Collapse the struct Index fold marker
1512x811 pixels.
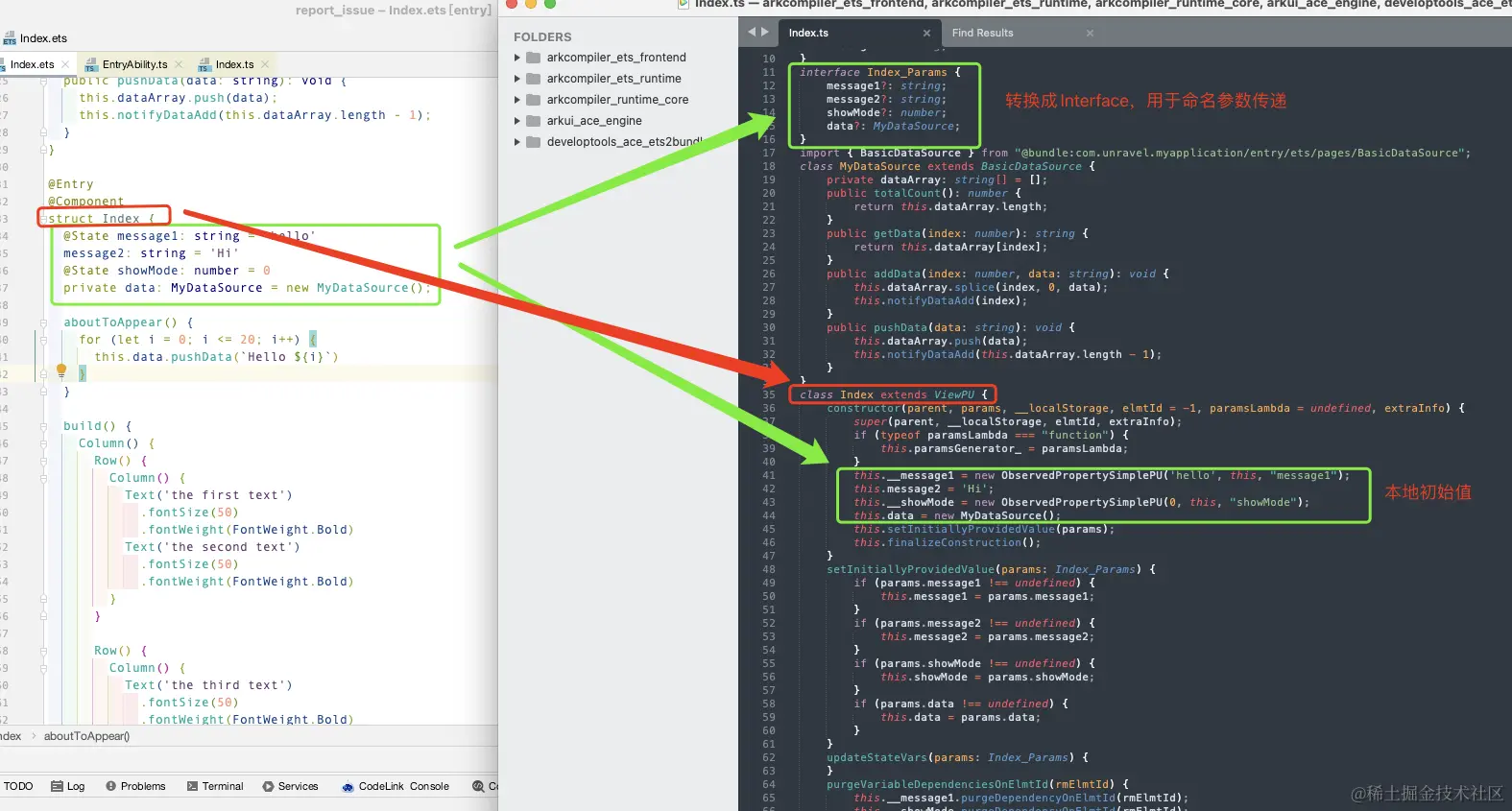pos(43,219)
